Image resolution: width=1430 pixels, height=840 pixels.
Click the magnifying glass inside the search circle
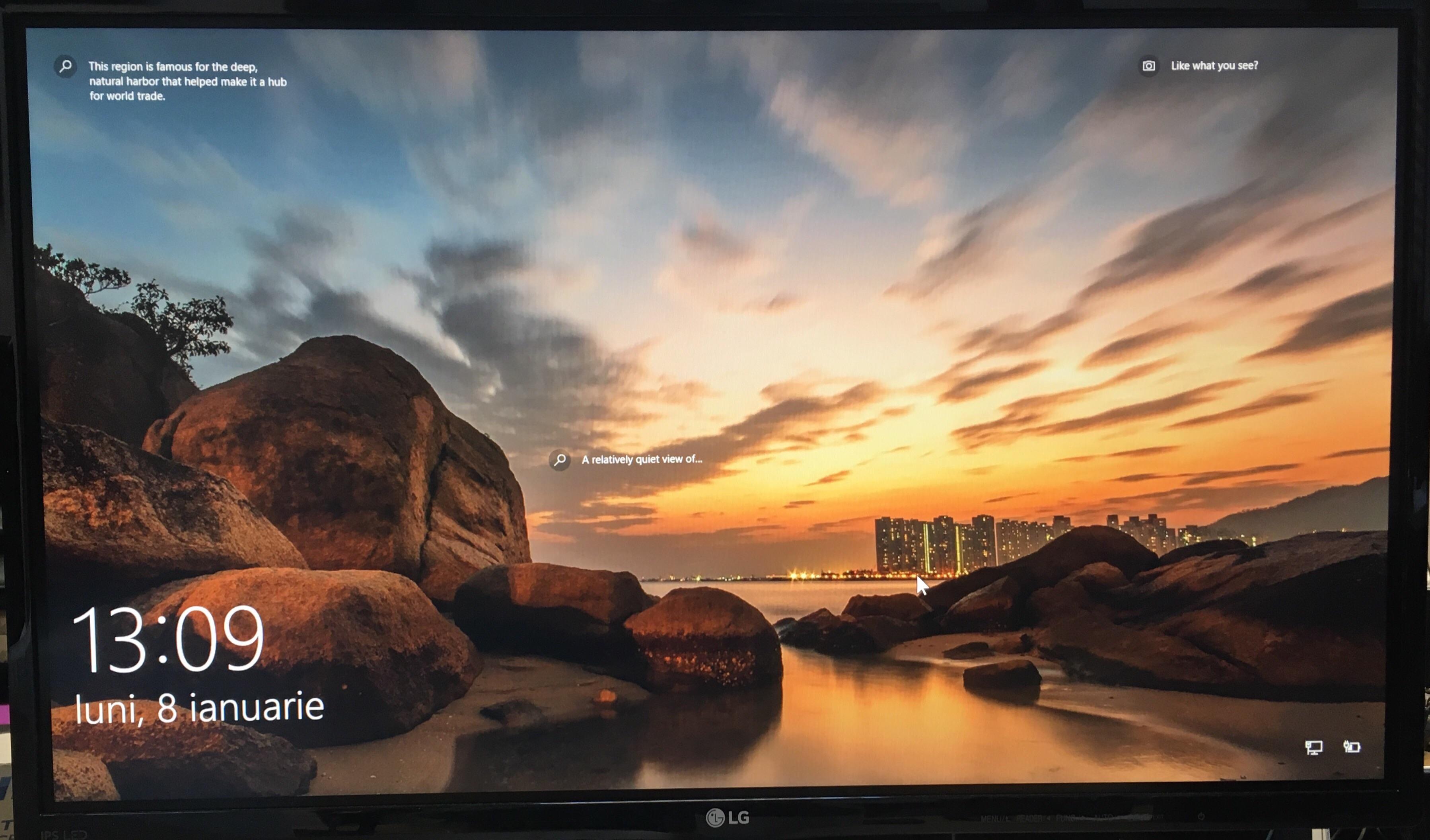click(65, 66)
